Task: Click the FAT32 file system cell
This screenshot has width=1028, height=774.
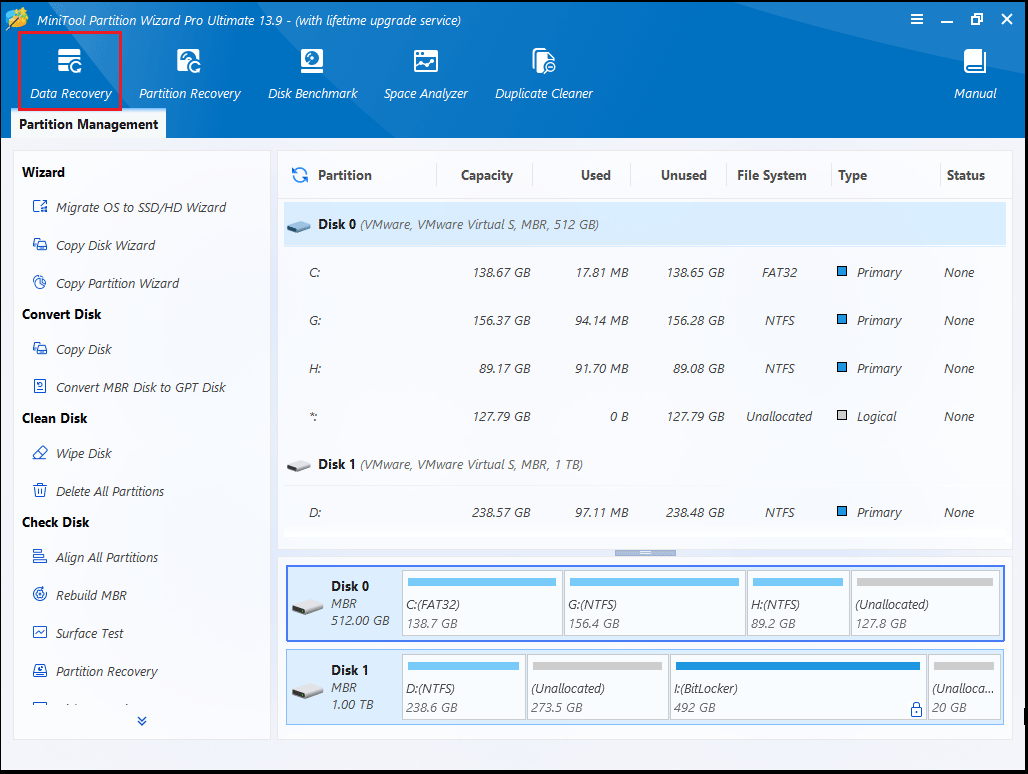Action: tap(779, 272)
